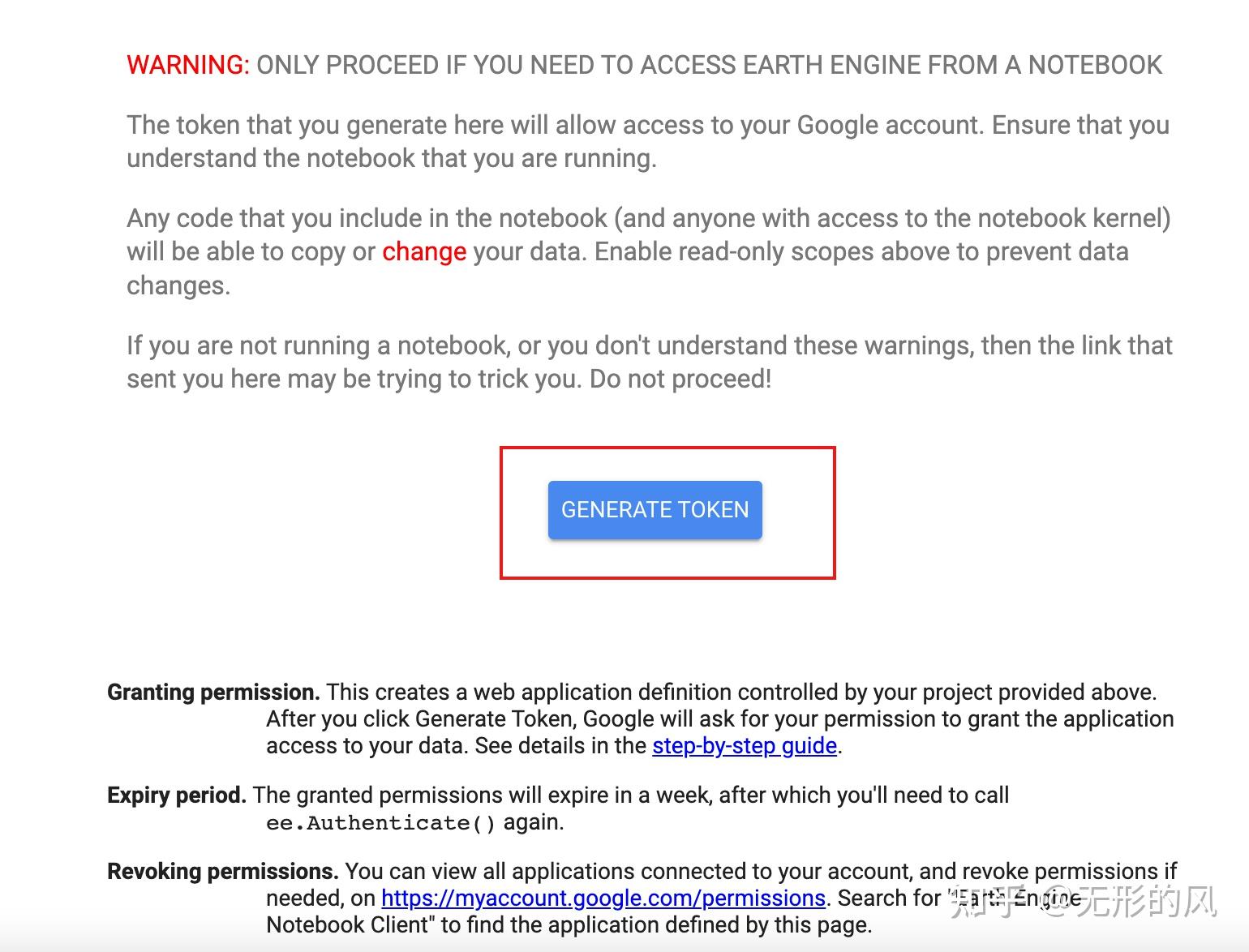Click the ee.Authenticate() code text
The width and height of the screenshot is (1249, 952).
[380, 822]
